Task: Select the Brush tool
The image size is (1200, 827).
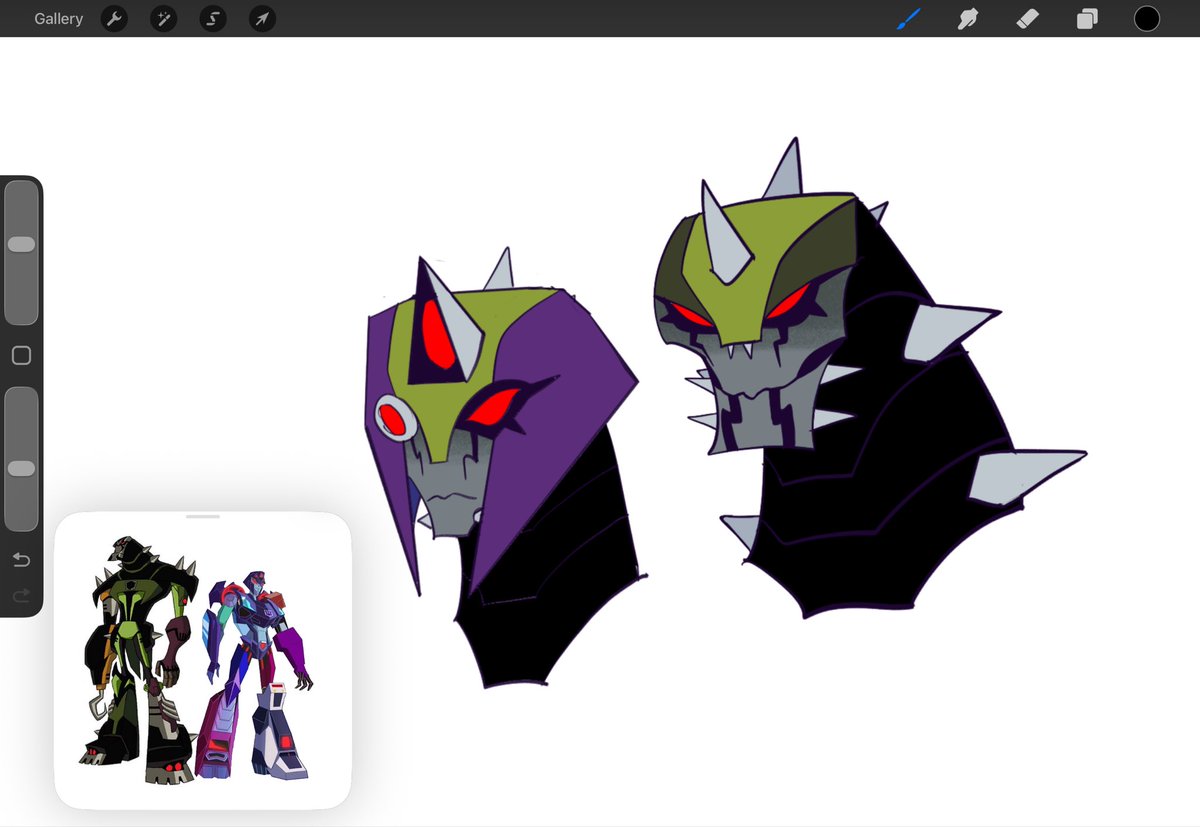Action: (908, 19)
